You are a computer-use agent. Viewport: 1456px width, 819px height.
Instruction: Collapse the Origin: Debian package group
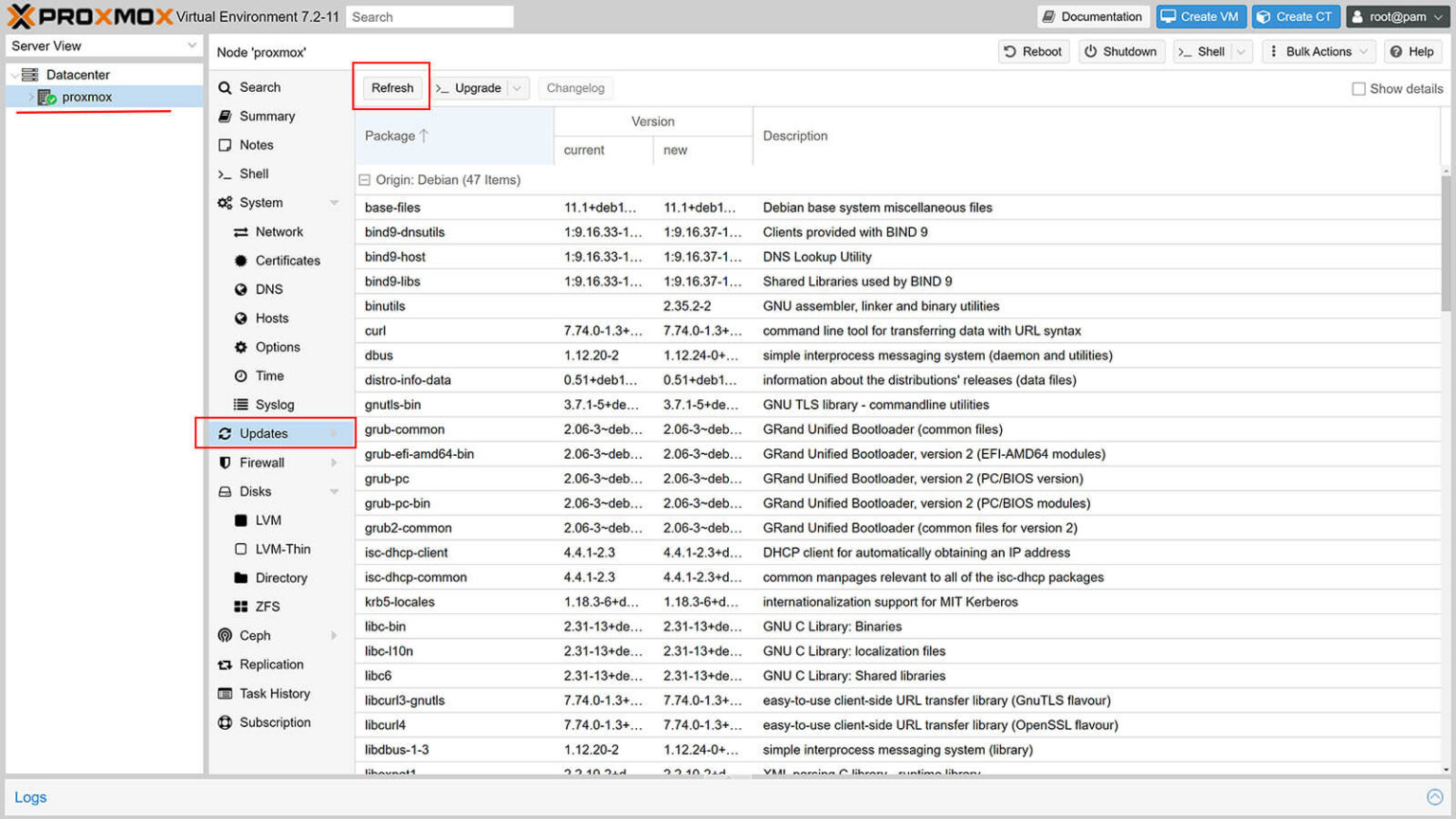click(x=365, y=179)
